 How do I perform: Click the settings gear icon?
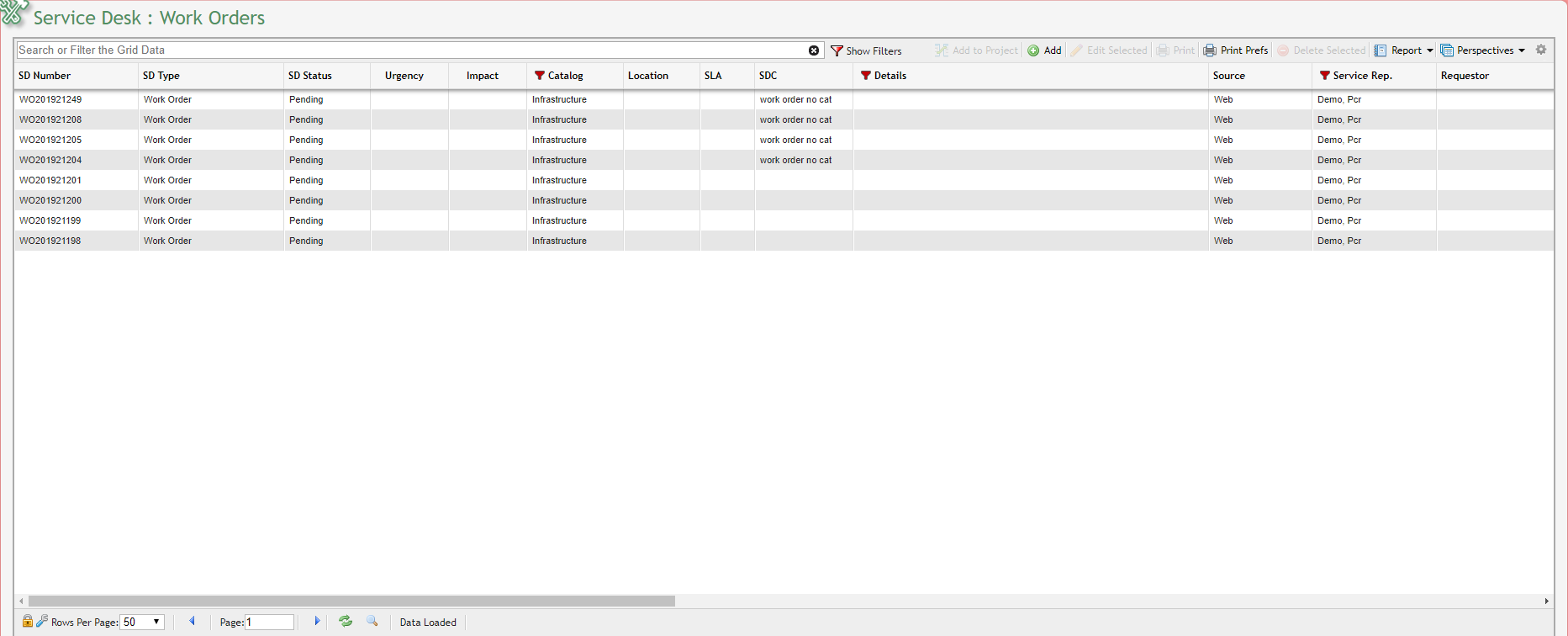coord(1540,50)
